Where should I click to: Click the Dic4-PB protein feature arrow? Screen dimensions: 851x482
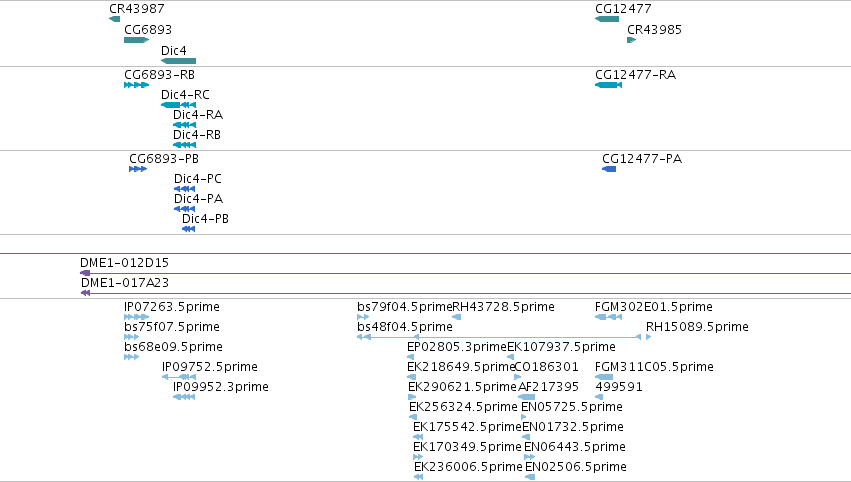tap(188, 229)
